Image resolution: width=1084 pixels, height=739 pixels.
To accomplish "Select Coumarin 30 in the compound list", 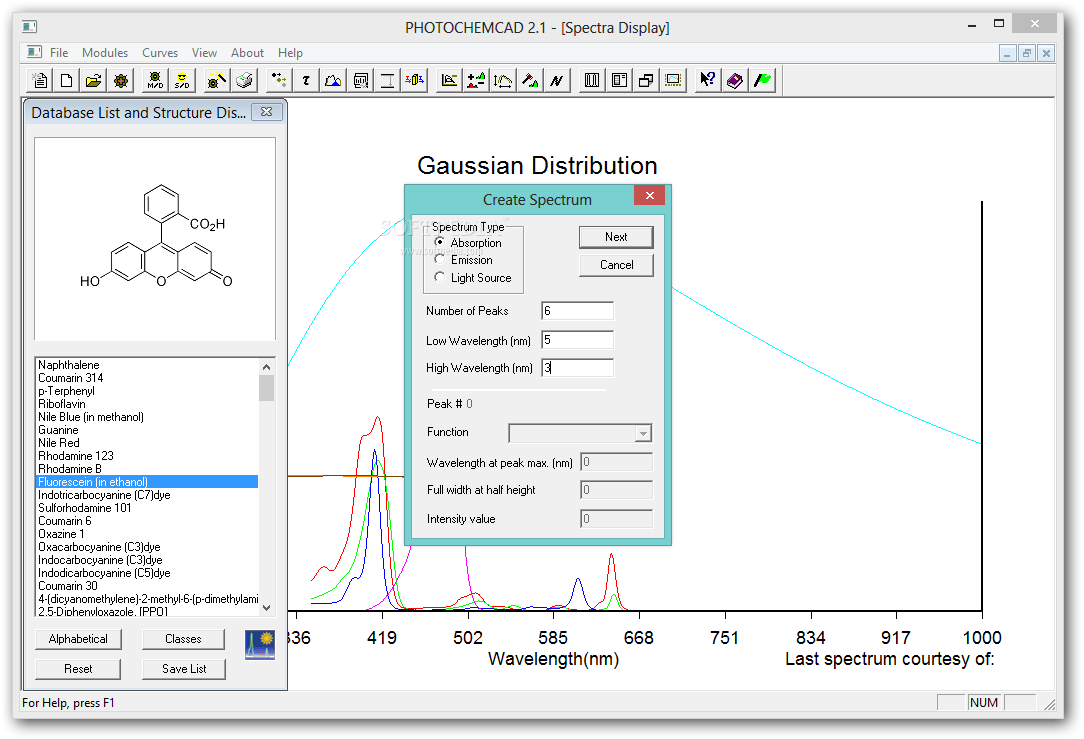I will (x=68, y=586).
